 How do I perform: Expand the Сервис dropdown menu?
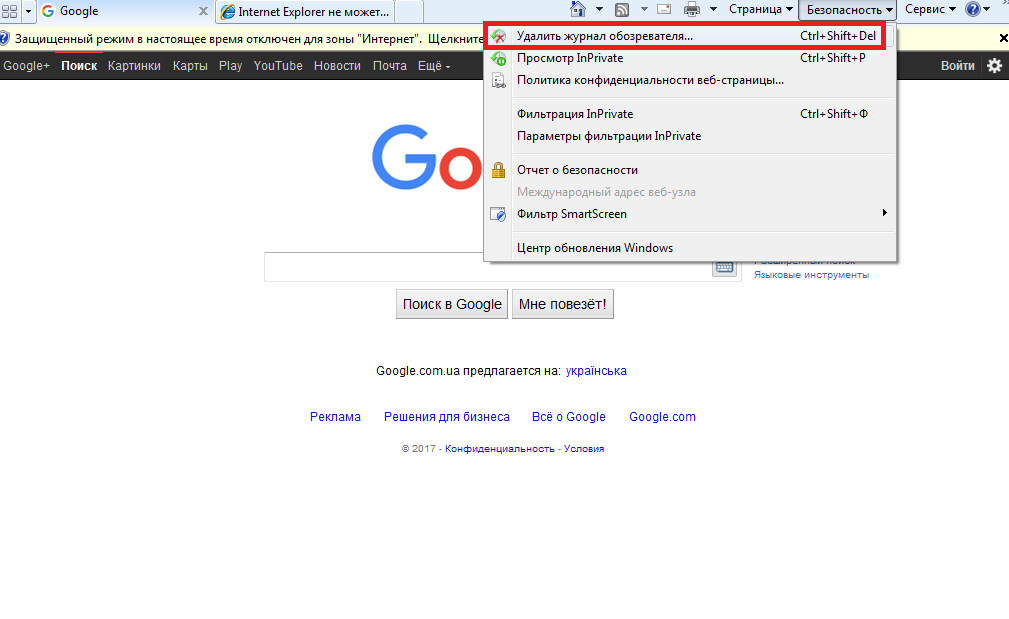pos(930,10)
